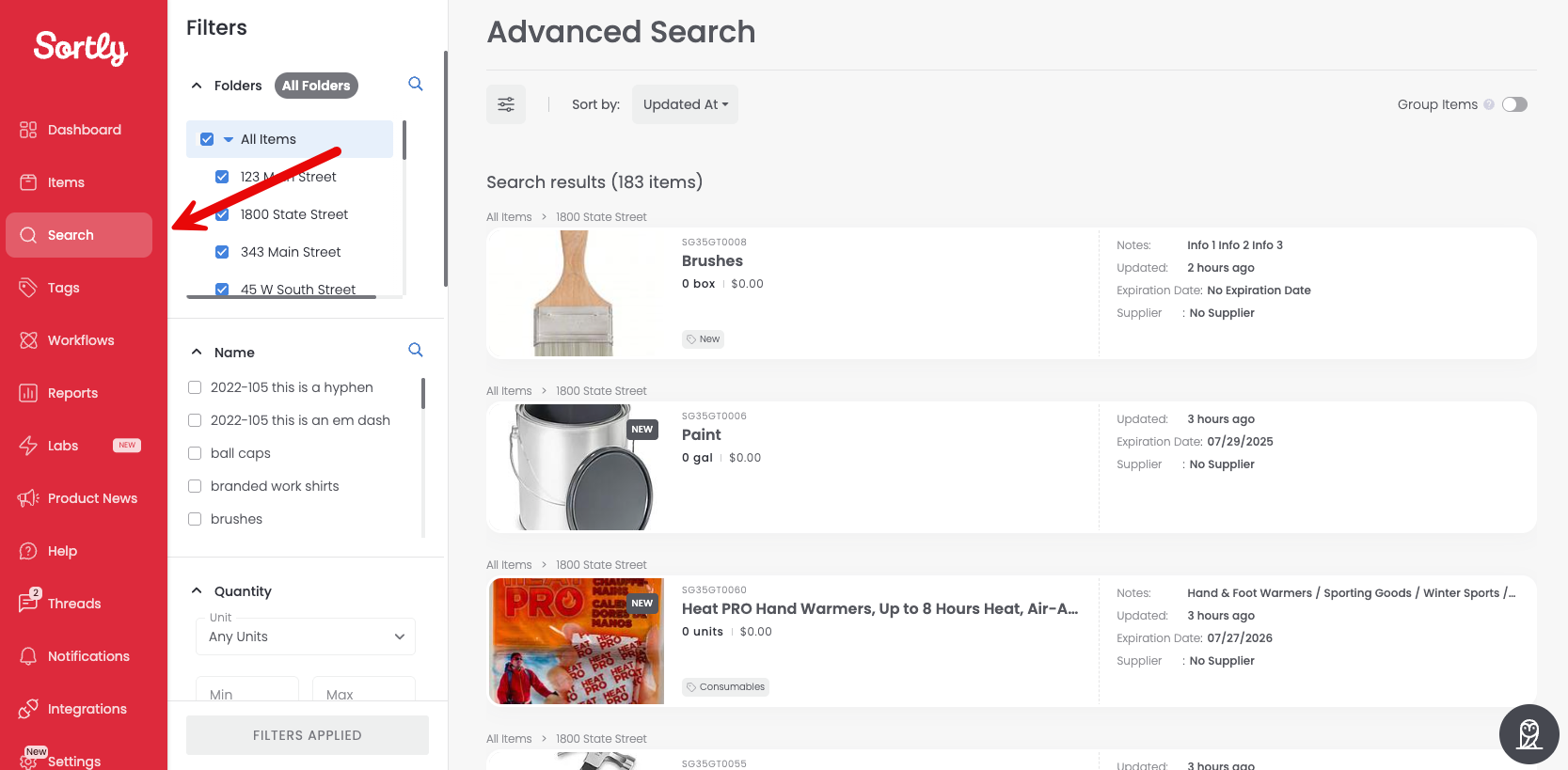The height and width of the screenshot is (770, 1568).
Task: Click the Consumables tag on Heat PRO item
Action: pos(725,687)
